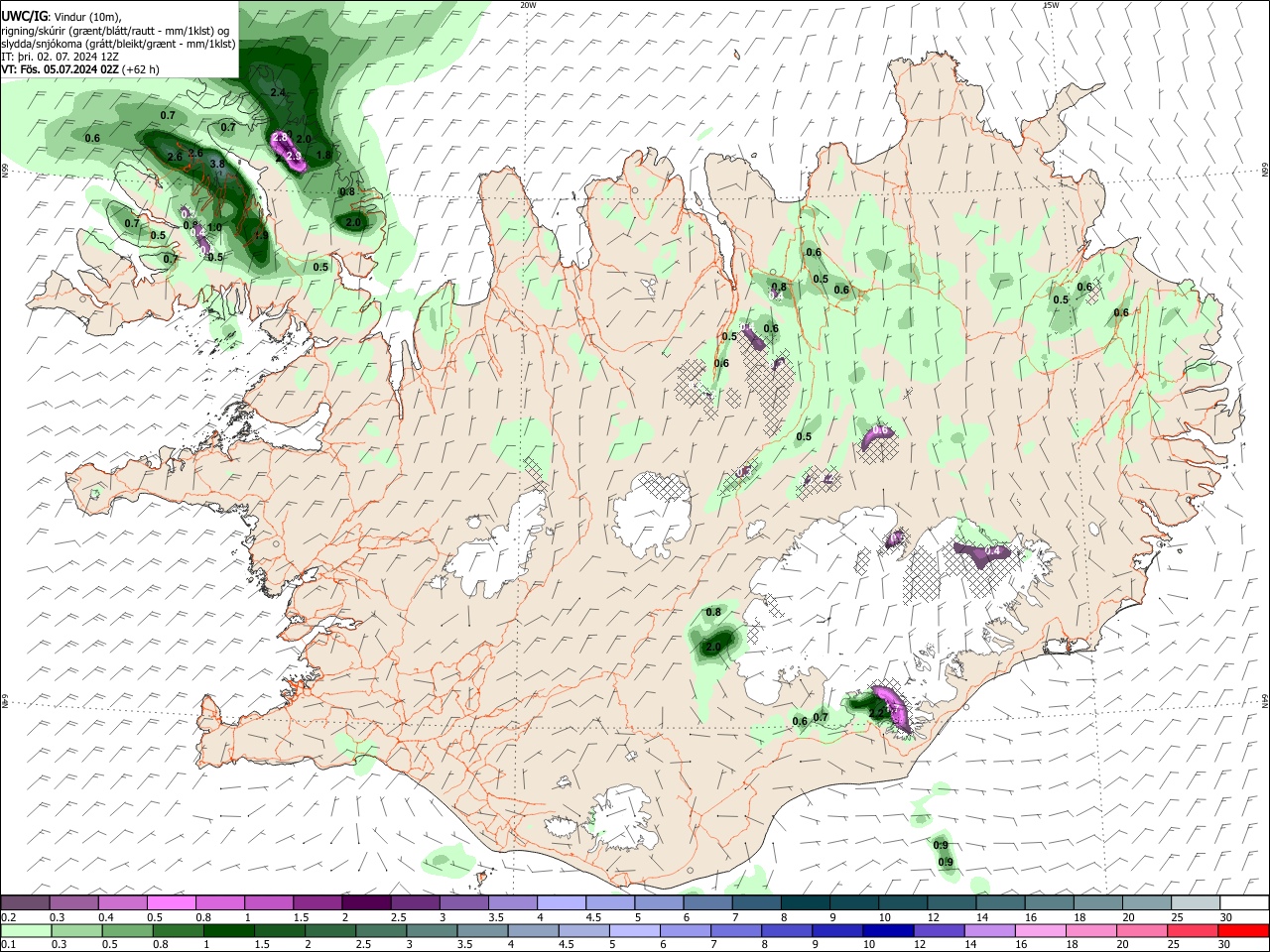Click the 2.4 precipitation value at the top
The height and width of the screenshot is (952, 1270).
(278, 93)
